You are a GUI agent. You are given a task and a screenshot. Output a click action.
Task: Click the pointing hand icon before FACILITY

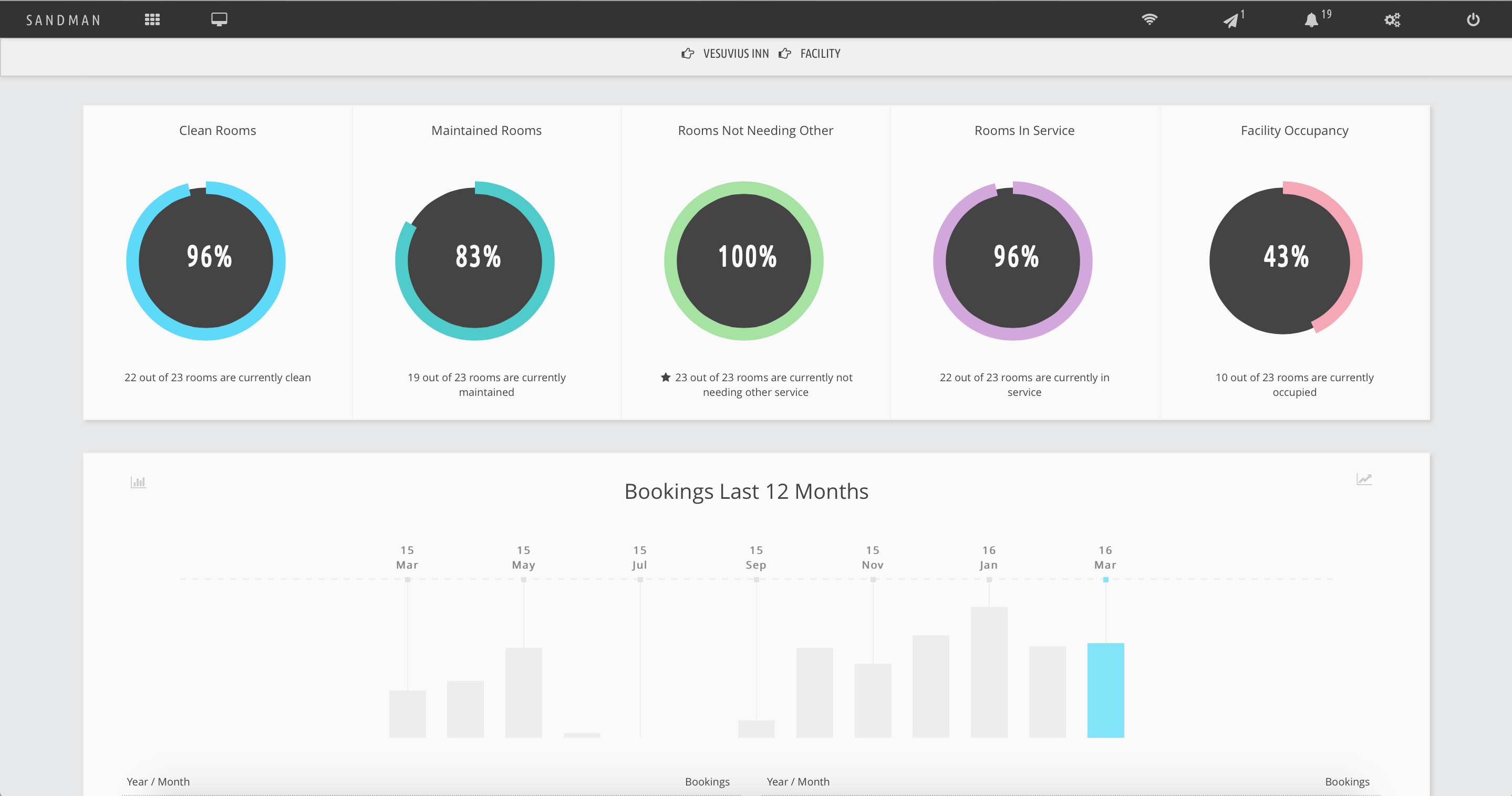coord(785,54)
